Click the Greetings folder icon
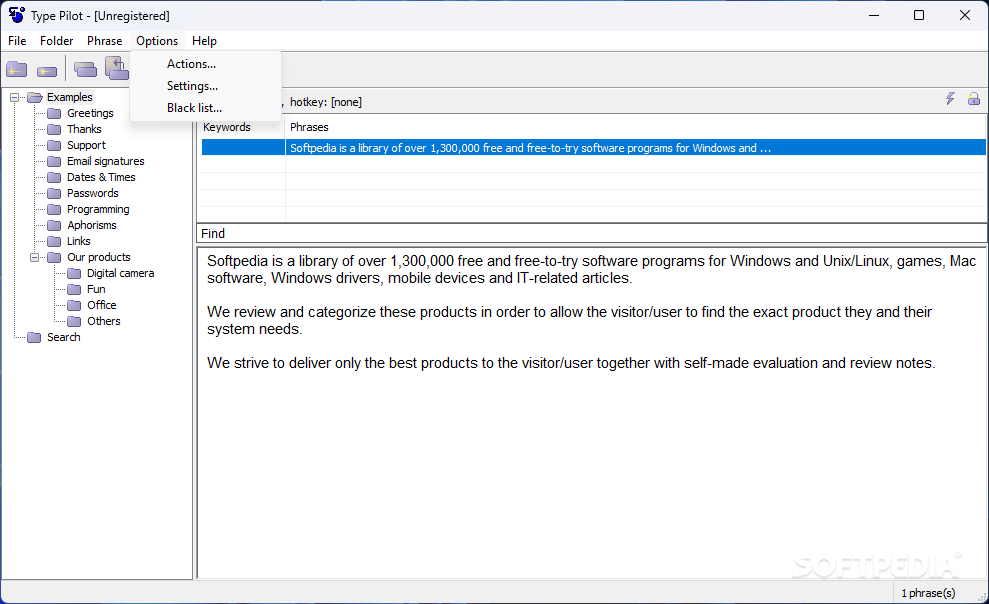 [x=55, y=113]
